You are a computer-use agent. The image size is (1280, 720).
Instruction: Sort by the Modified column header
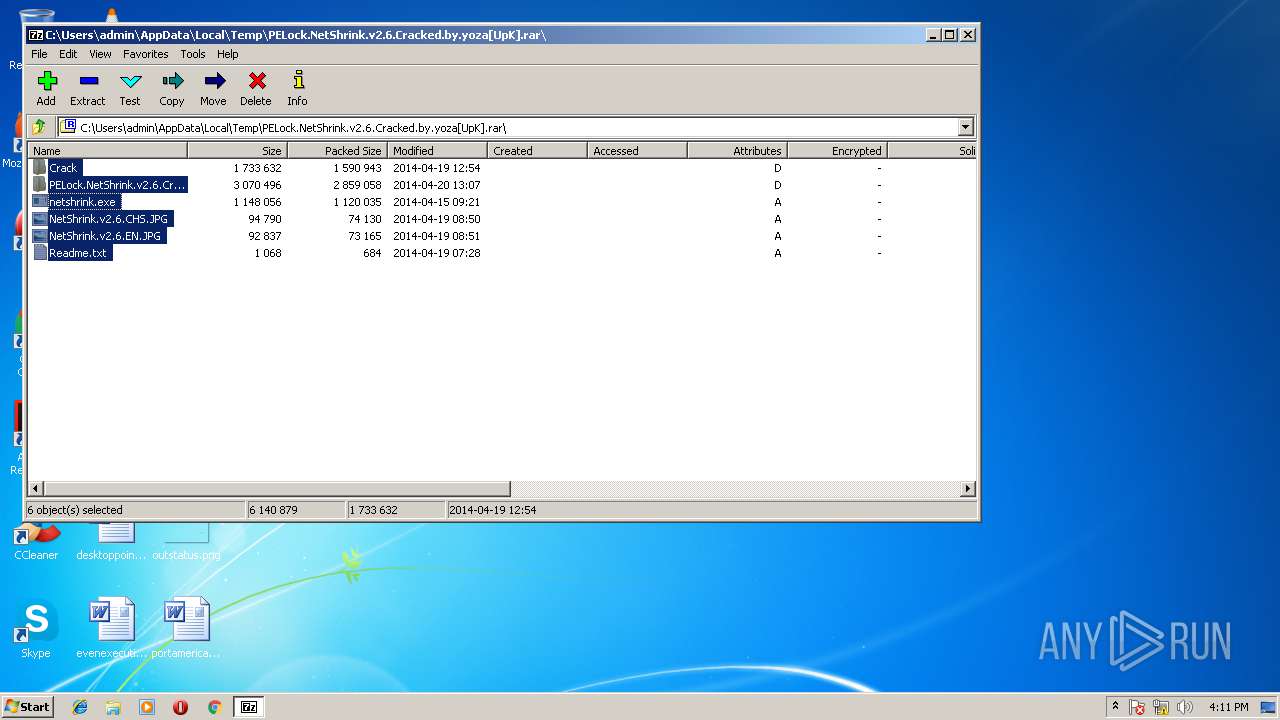coord(437,151)
